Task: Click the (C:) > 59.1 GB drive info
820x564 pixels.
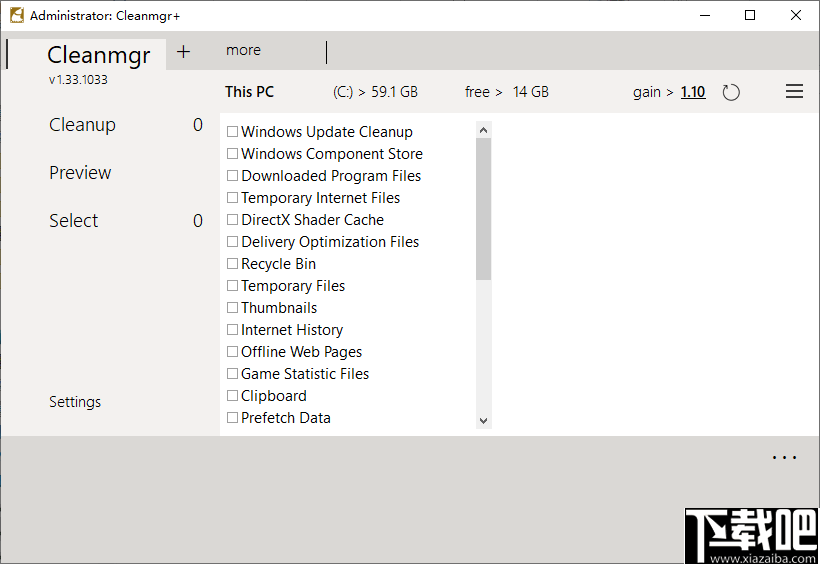Action: point(375,92)
